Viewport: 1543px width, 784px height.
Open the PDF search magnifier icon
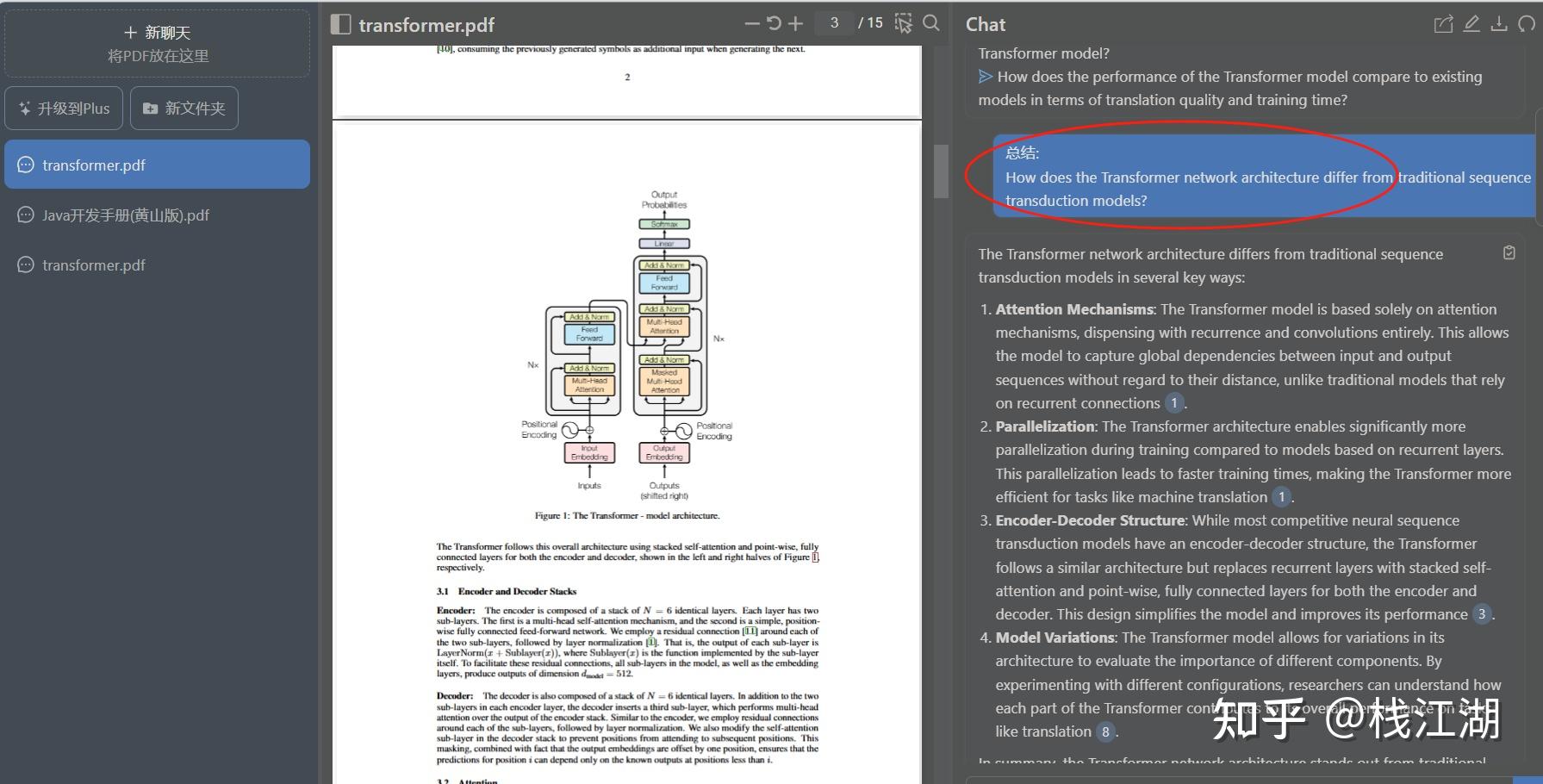tap(930, 23)
